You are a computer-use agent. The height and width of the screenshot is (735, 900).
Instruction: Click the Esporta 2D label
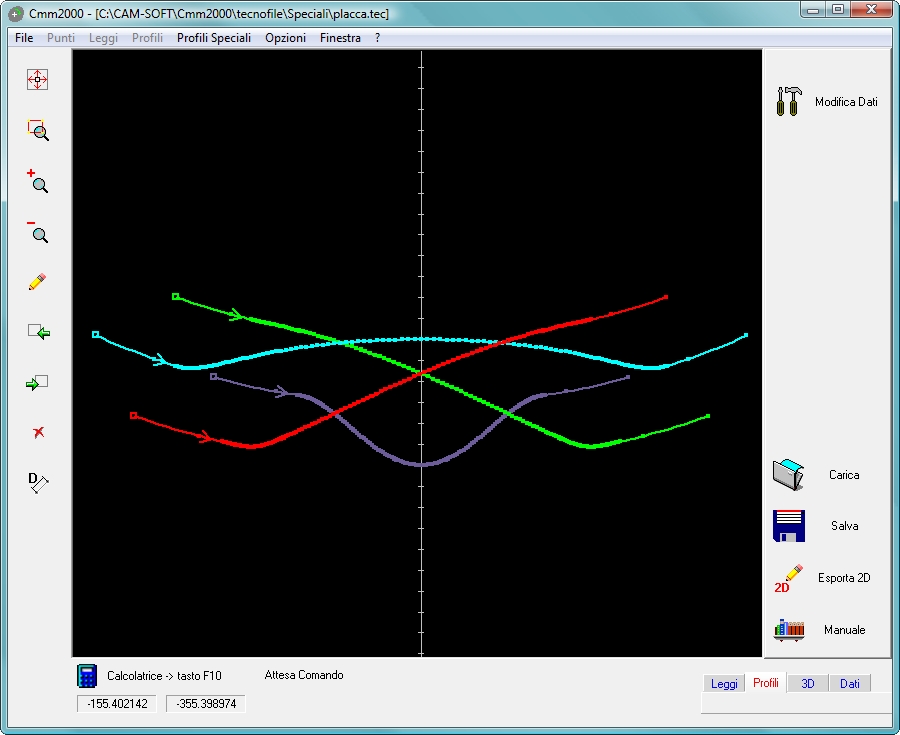point(844,578)
